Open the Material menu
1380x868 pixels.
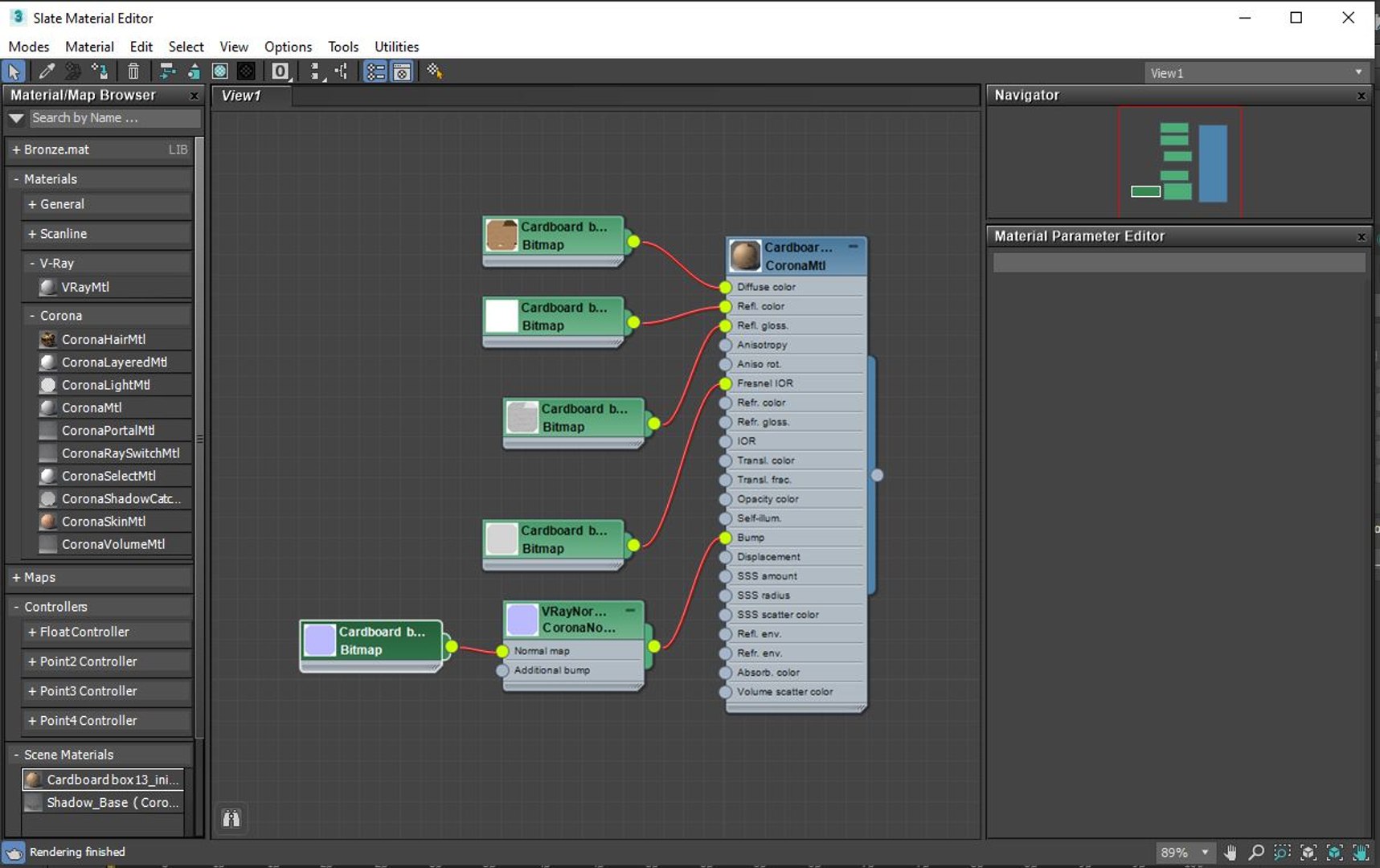click(x=89, y=47)
